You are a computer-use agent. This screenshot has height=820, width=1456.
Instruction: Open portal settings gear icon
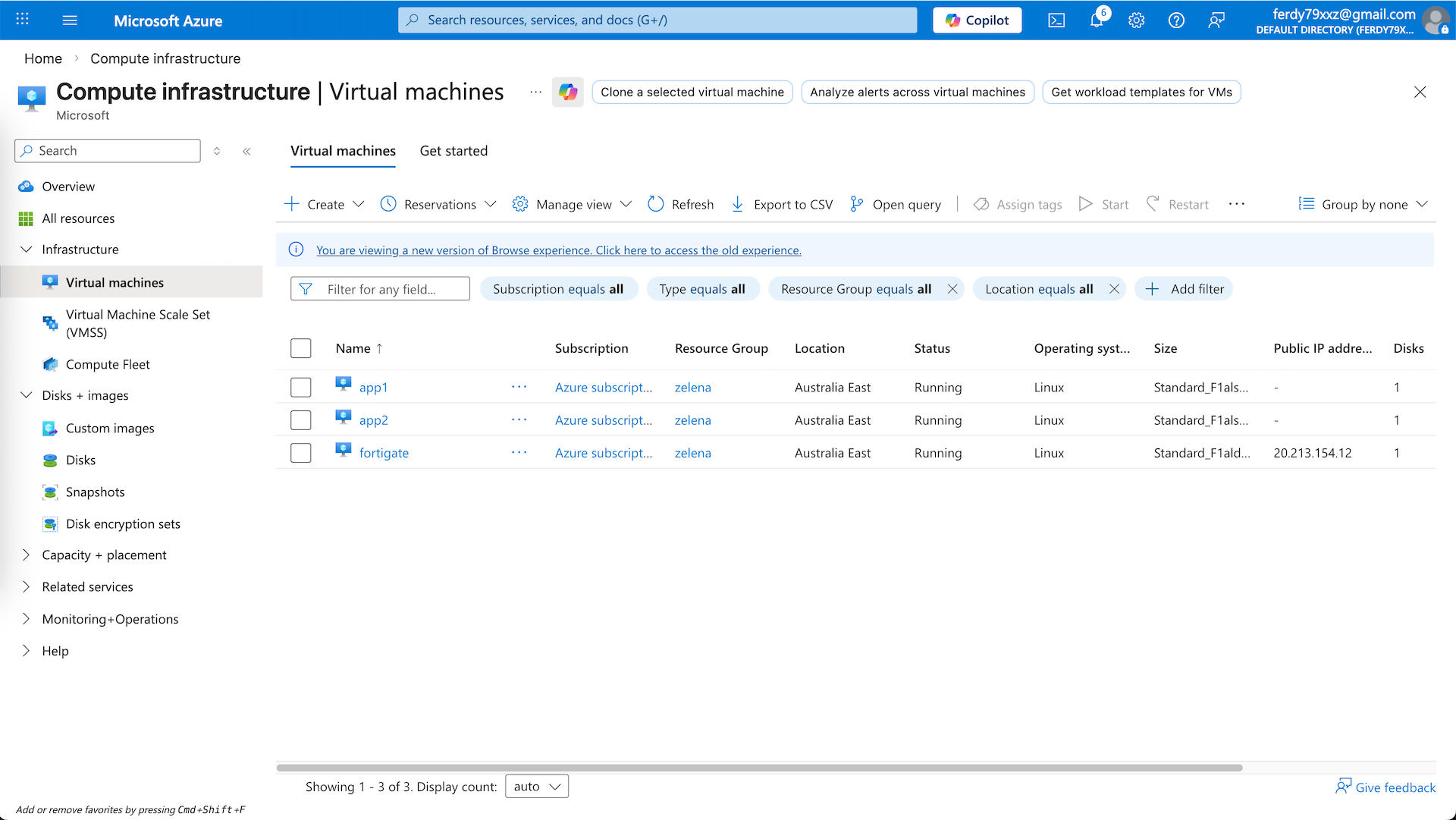point(1136,20)
